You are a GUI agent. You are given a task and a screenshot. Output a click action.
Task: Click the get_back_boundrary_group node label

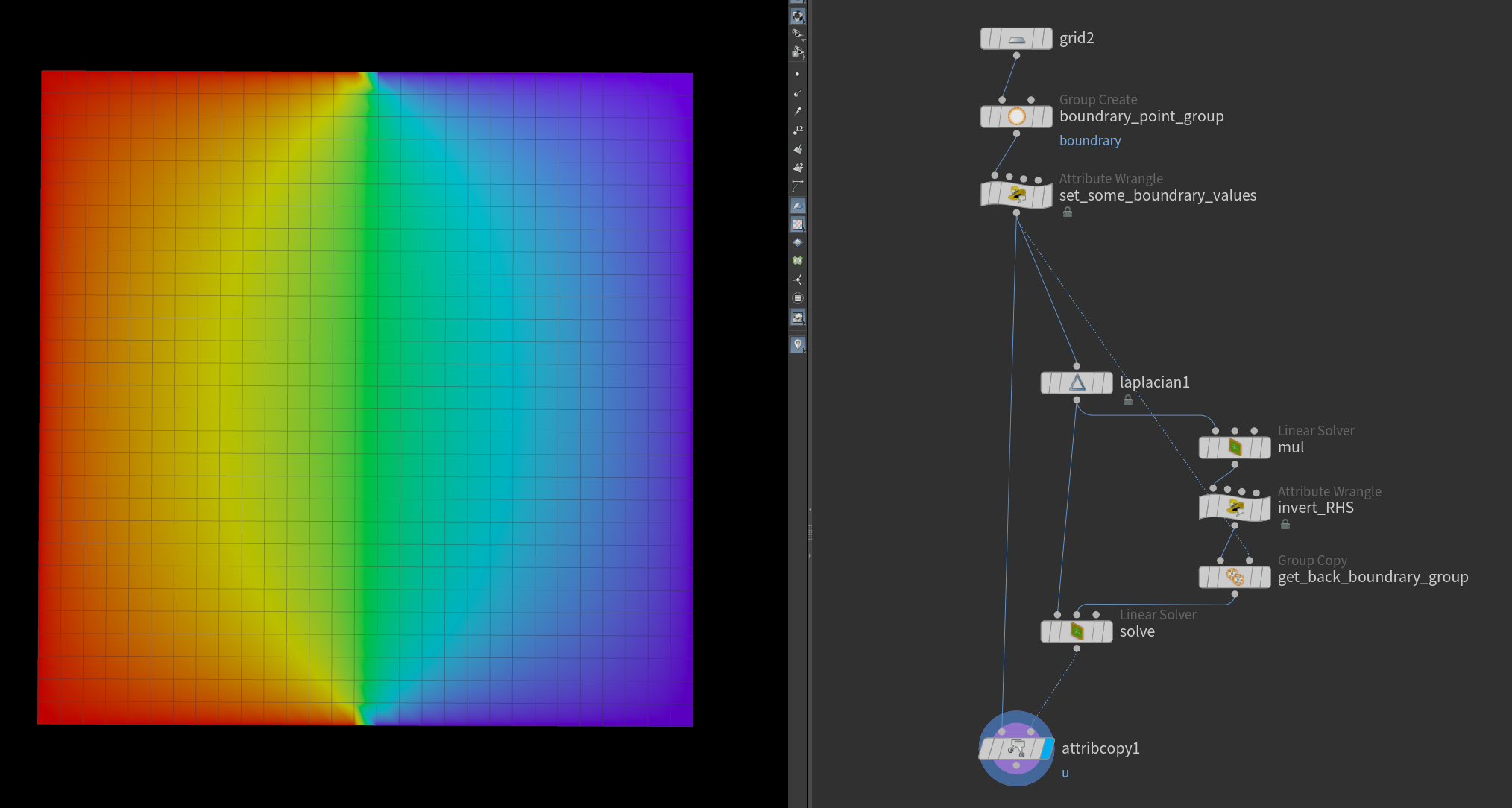pos(1373,577)
